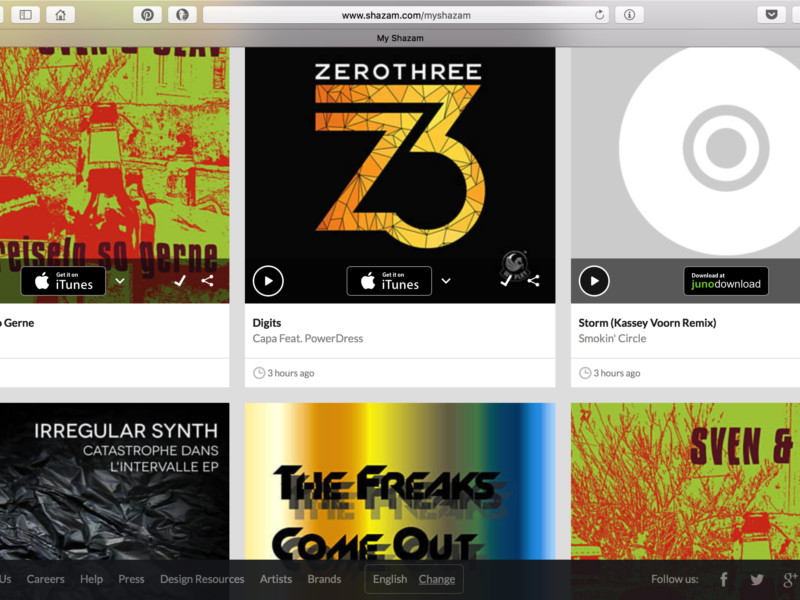The width and height of the screenshot is (800, 600).
Task: Play the Digits track preview
Action: (x=268, y=281)
